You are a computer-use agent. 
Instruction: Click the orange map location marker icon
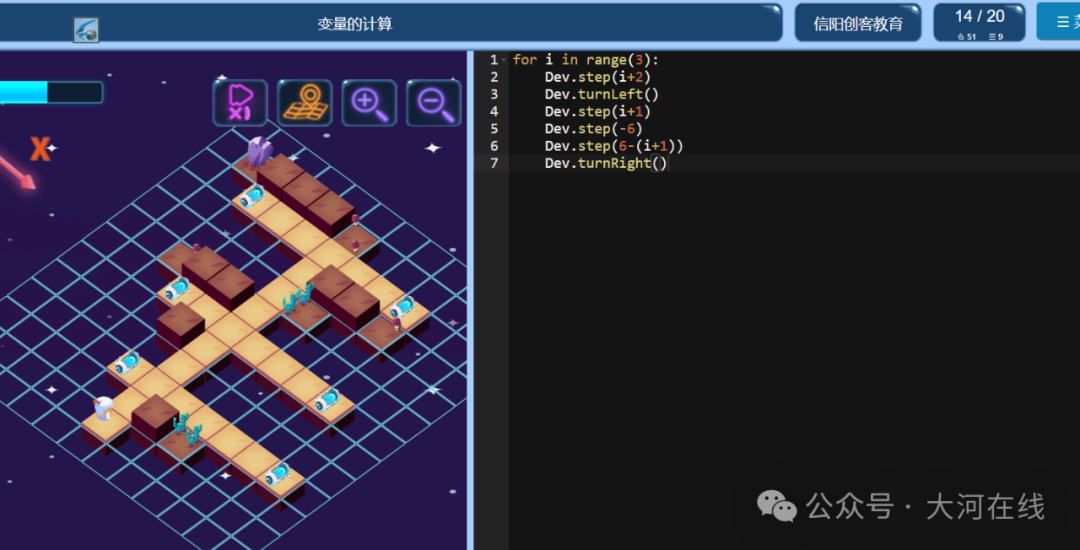pos(304,103)
